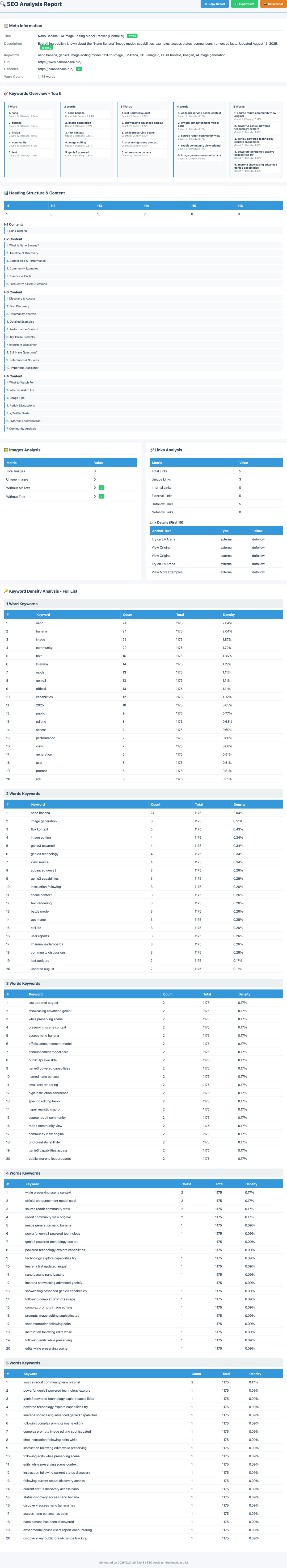This screenshot has height=1568, width=287.
Task: Click the Links Analysis chain icon
Action: [151, 450]
